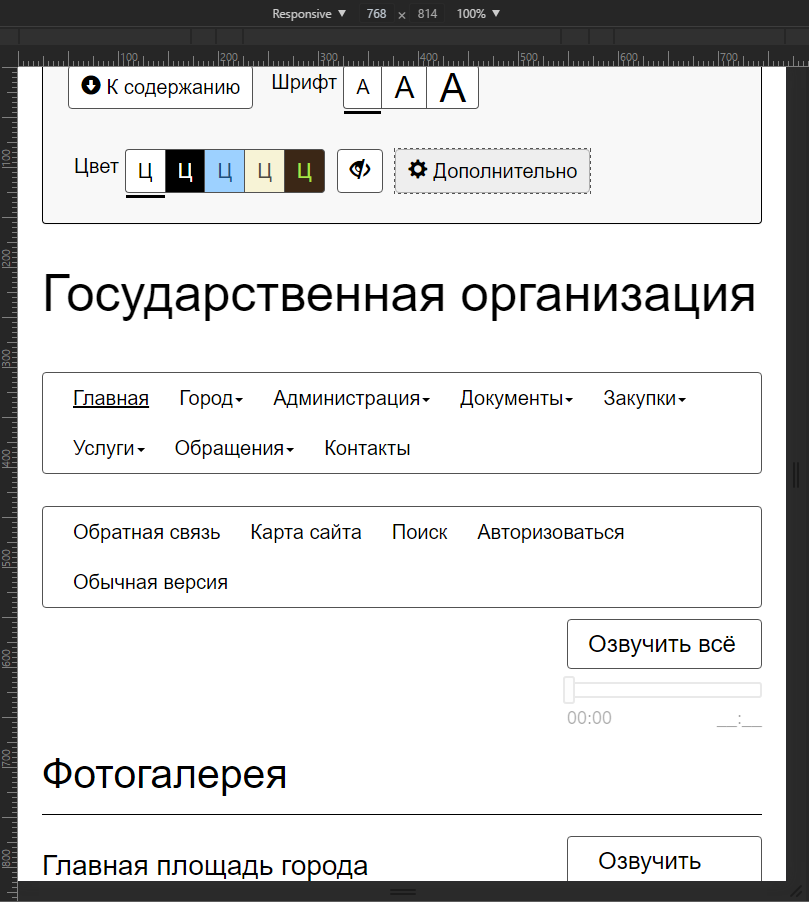
Task: Open the Документы dropdown menu
Action: [x=516, y=398]
